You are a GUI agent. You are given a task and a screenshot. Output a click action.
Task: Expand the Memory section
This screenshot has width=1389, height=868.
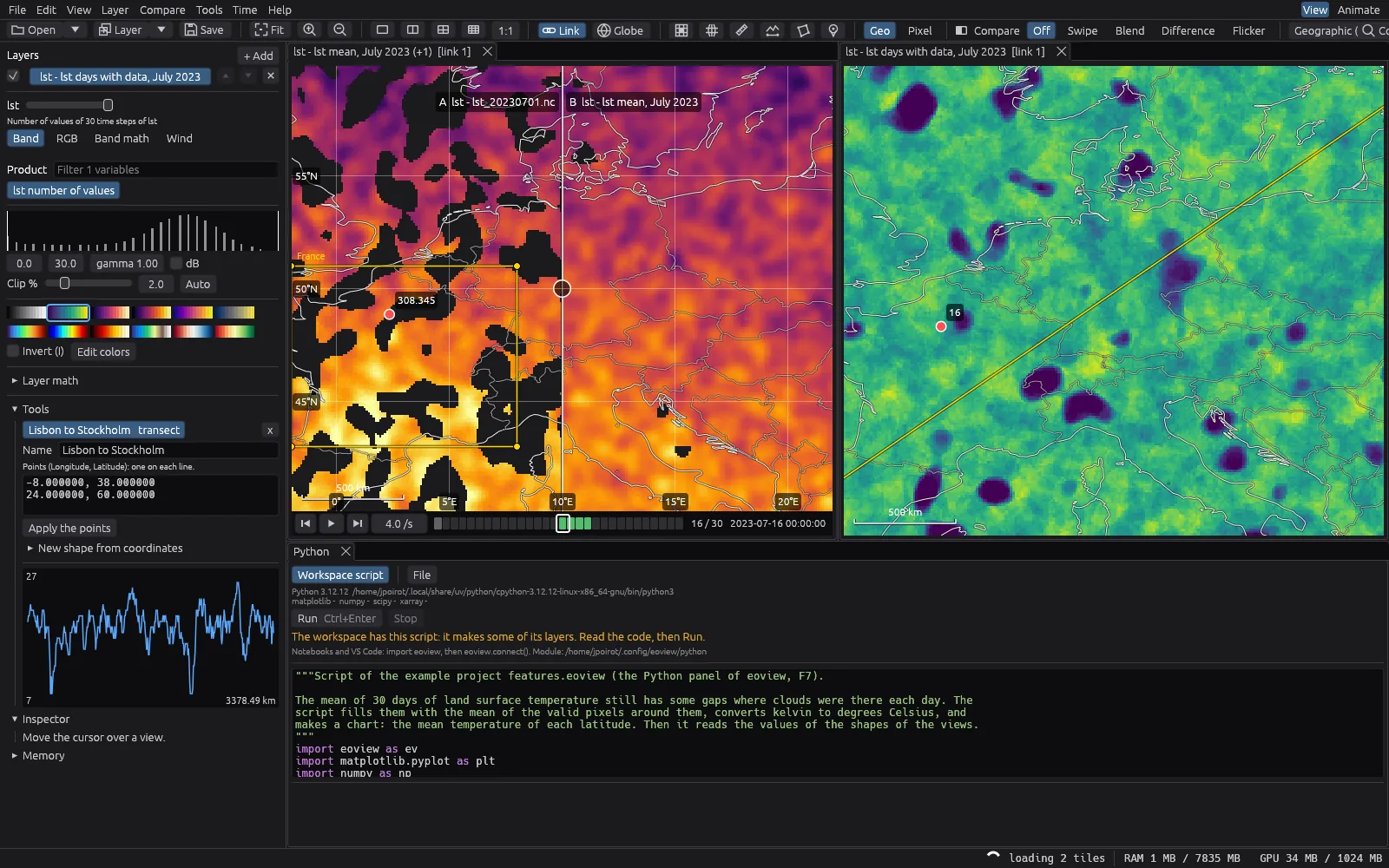38,756
